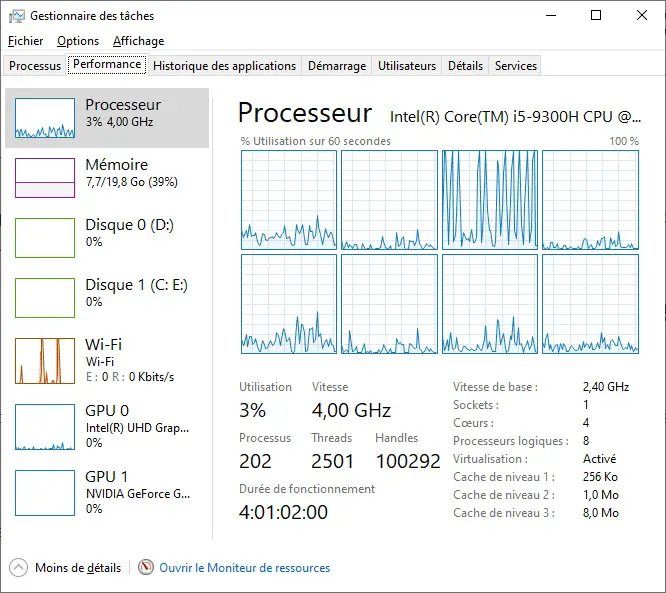Open Disque 1 (C: E:) performance view
The height and width of the screenshot is (593, 666).
pos(108,293)
